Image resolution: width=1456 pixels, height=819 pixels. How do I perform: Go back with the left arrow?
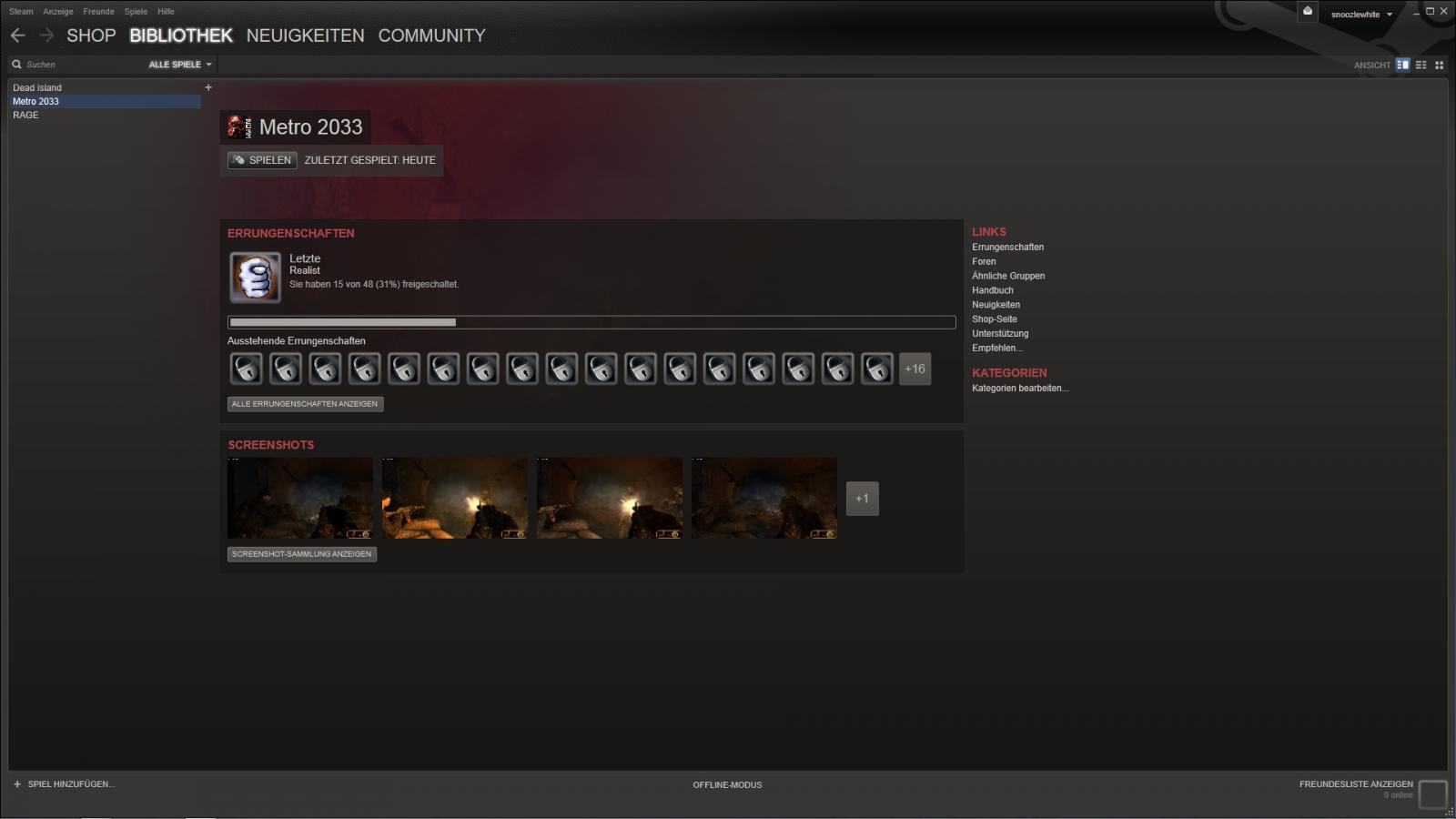coord(18,35)
